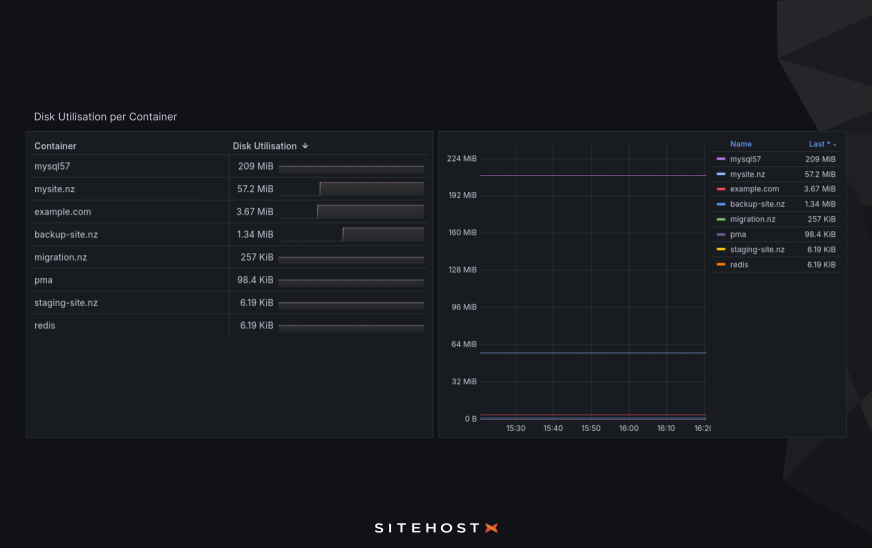Image resolution: width=872 pixels, height=548 pixels.
Task: Click the pma legend color marker
Action: (x=721, y=234)
